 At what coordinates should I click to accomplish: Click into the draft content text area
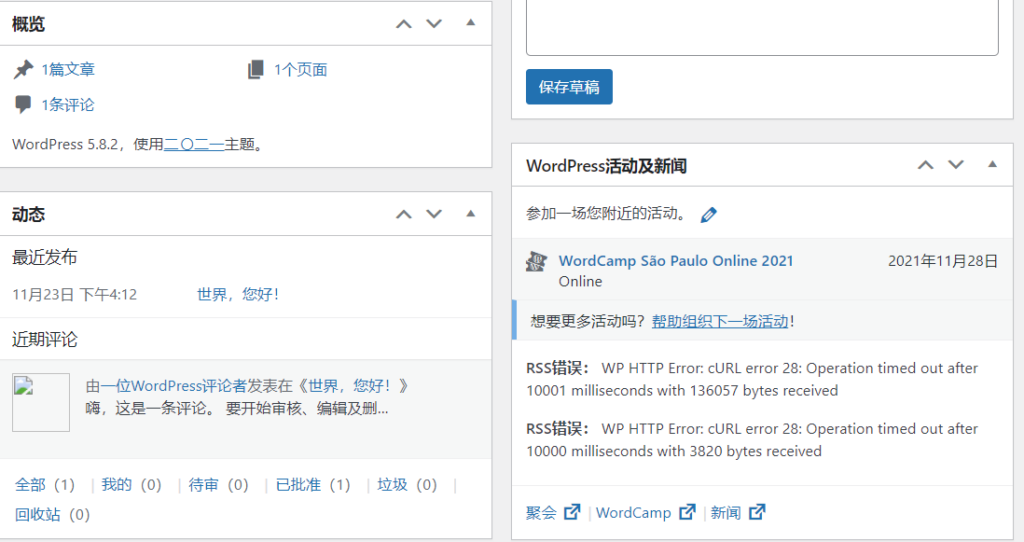(762, 27)
